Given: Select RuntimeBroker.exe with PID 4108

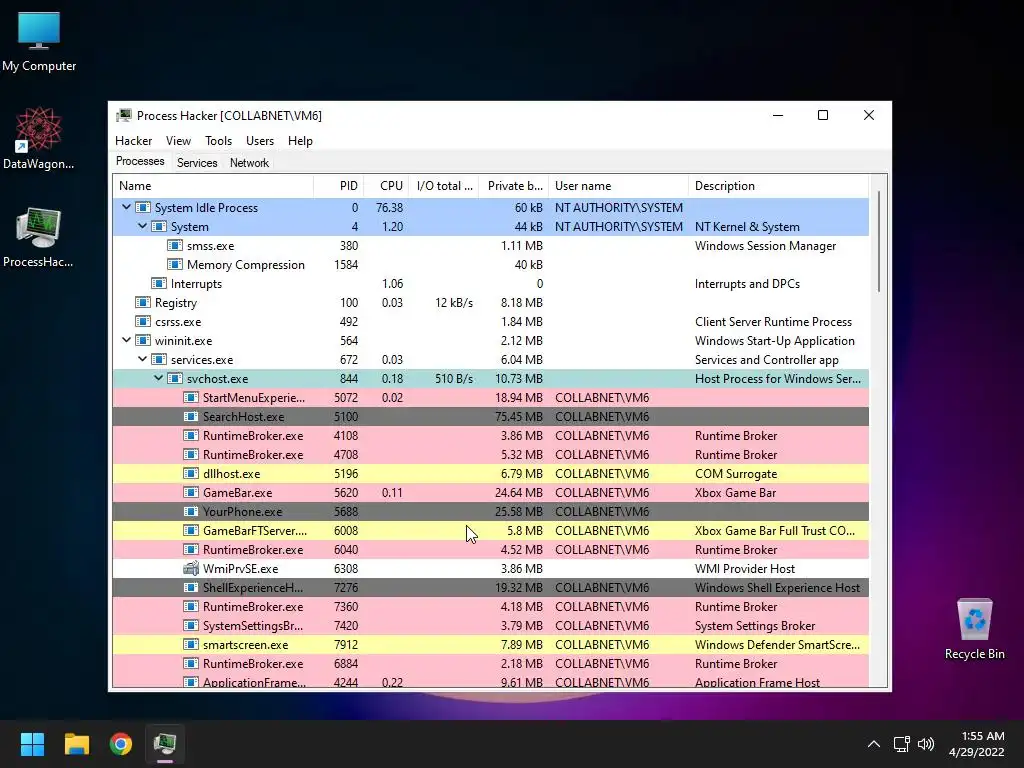Looking at the screenshot, I should pos(490,436).
